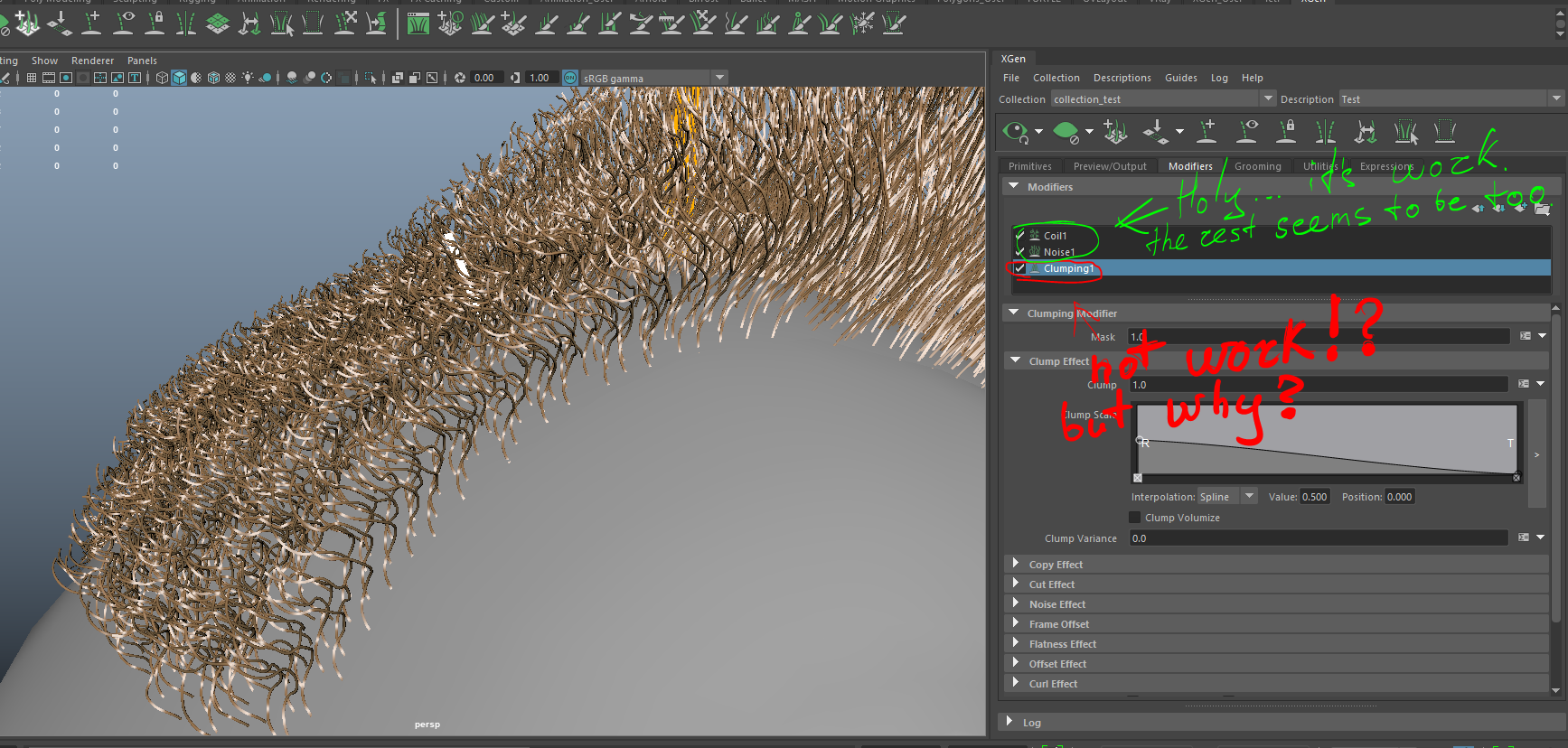Open the sRGB gamma view transform dropdown
Screen dimensions: 1568x748
click(x=720, y=78)
